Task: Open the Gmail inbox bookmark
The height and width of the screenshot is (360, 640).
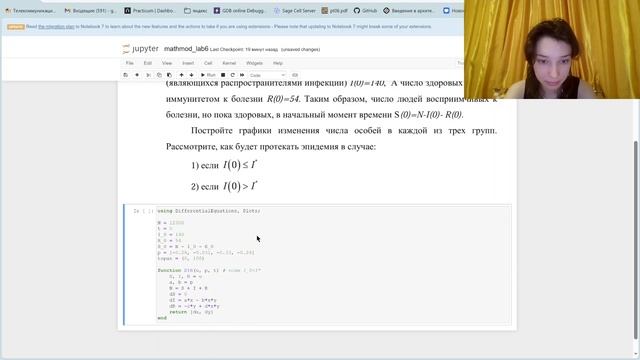Action: point(91,11)
